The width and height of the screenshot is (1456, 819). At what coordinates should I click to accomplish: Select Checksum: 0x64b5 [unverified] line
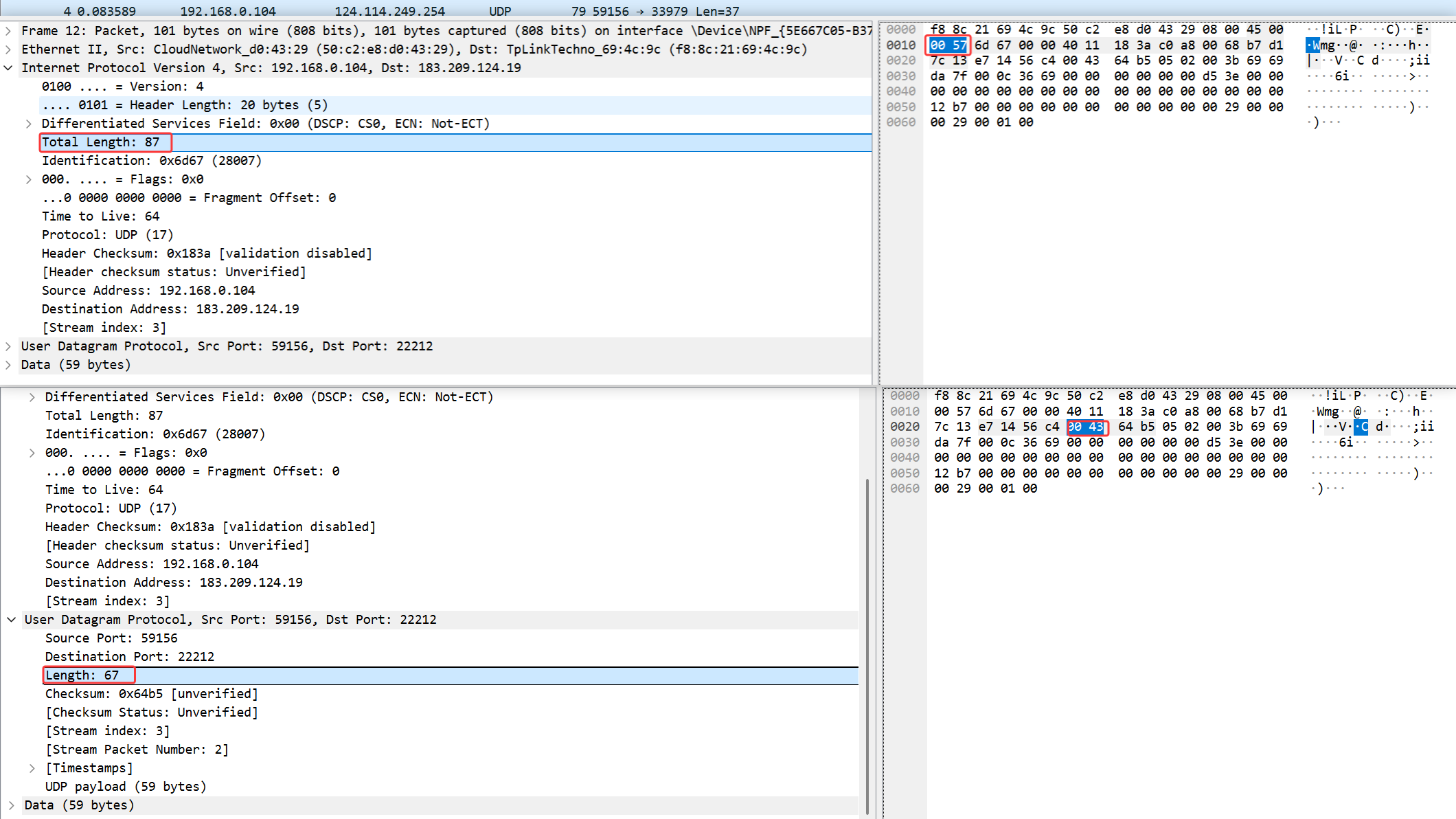151,694
